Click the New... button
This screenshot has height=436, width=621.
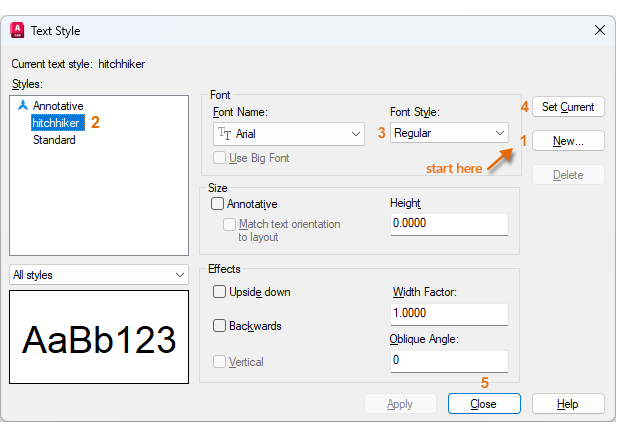pos(568,141)
